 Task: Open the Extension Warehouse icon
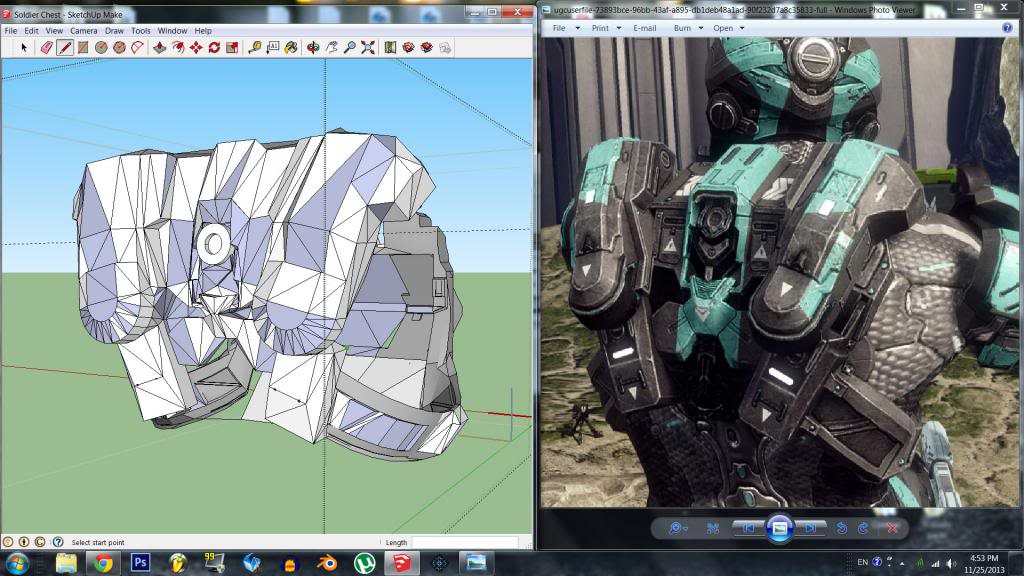[427, 48]
